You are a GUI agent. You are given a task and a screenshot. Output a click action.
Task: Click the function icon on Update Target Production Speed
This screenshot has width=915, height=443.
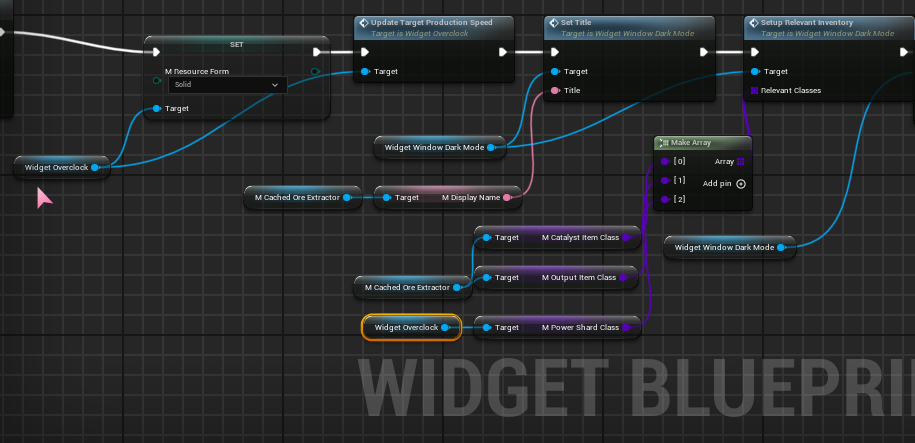point(364,23)
